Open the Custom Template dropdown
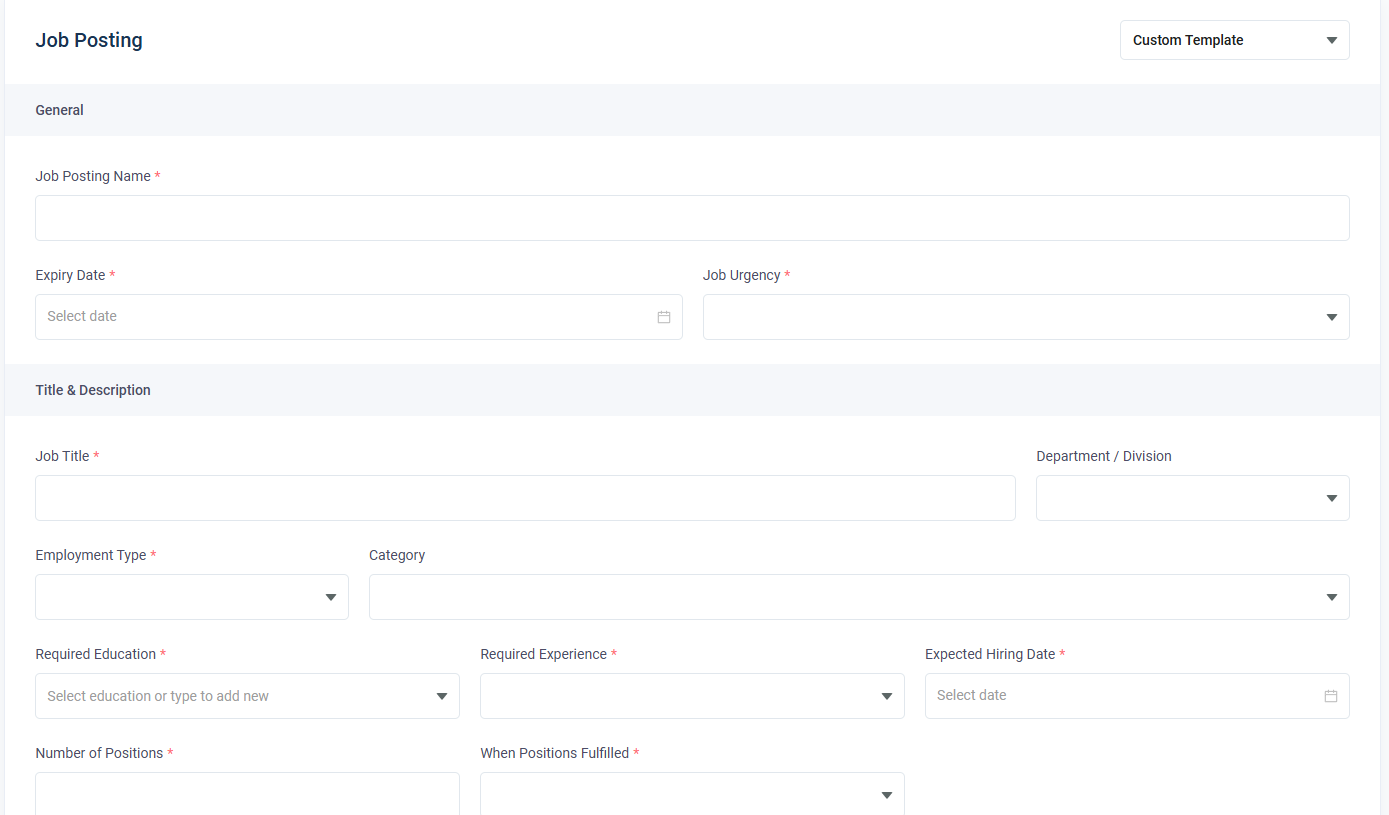The width and height of the screenshot is (1389, 815). [1234, 40]
